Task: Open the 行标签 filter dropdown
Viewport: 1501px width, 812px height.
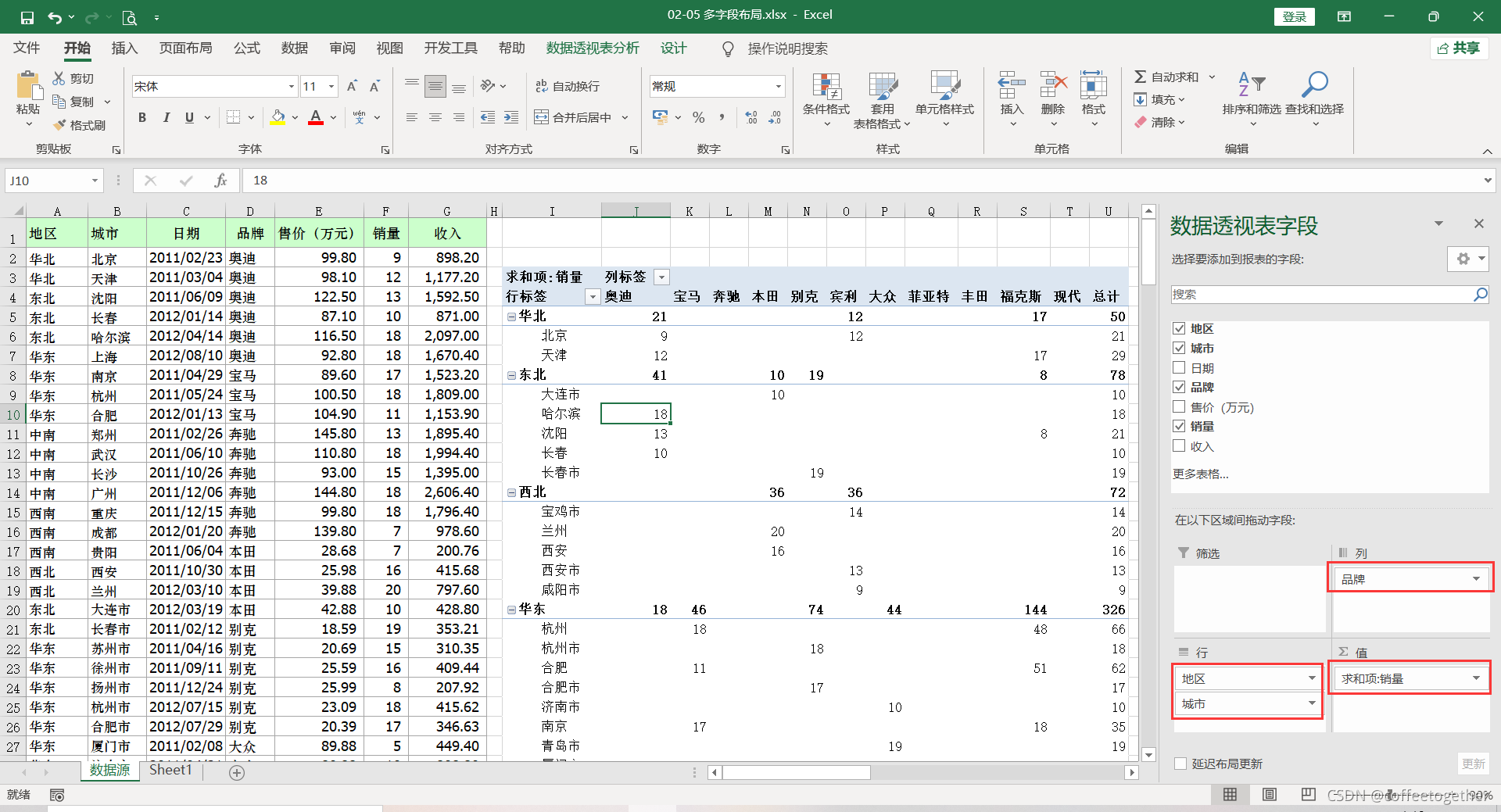Action: pos(593,296)
